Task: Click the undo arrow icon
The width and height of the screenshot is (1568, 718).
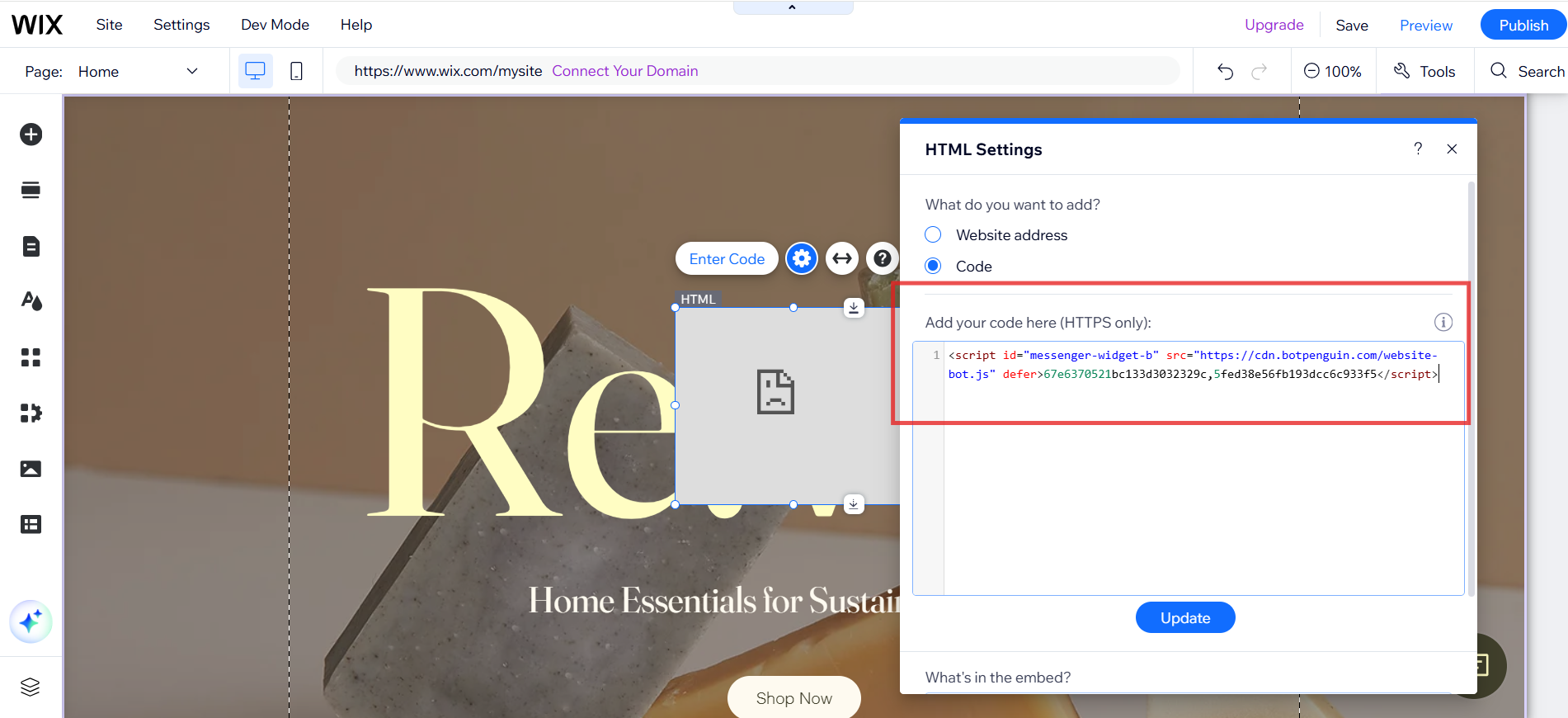Action: [1225, 72]
